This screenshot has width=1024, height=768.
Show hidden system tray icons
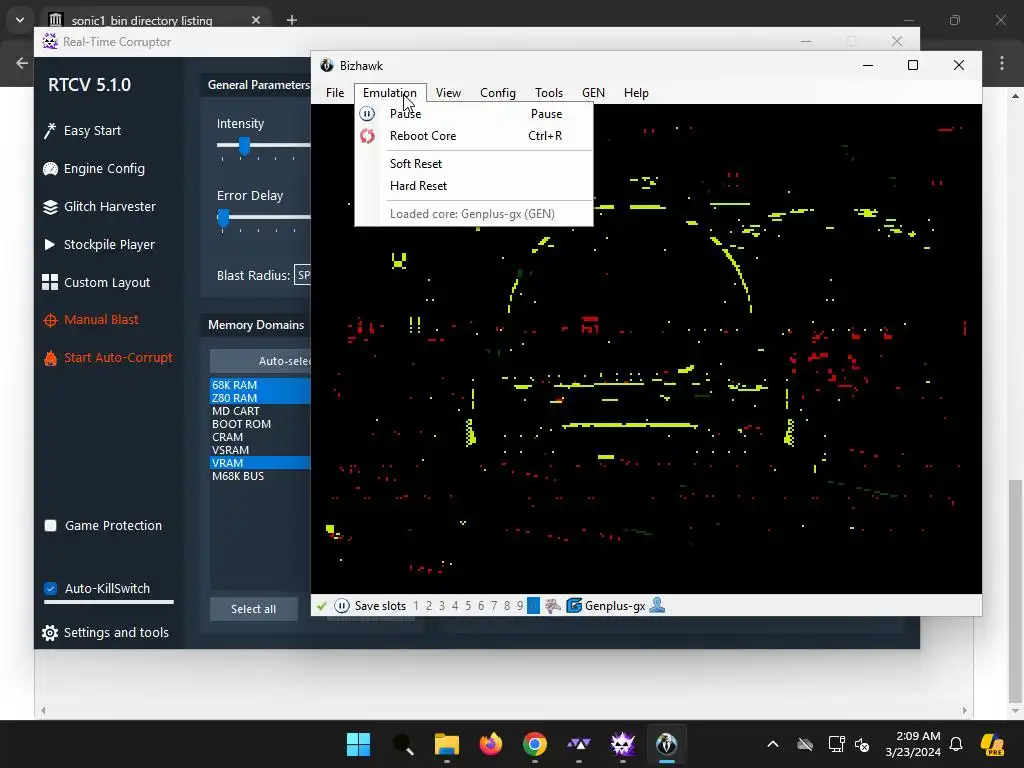click(x=773, y=744)
